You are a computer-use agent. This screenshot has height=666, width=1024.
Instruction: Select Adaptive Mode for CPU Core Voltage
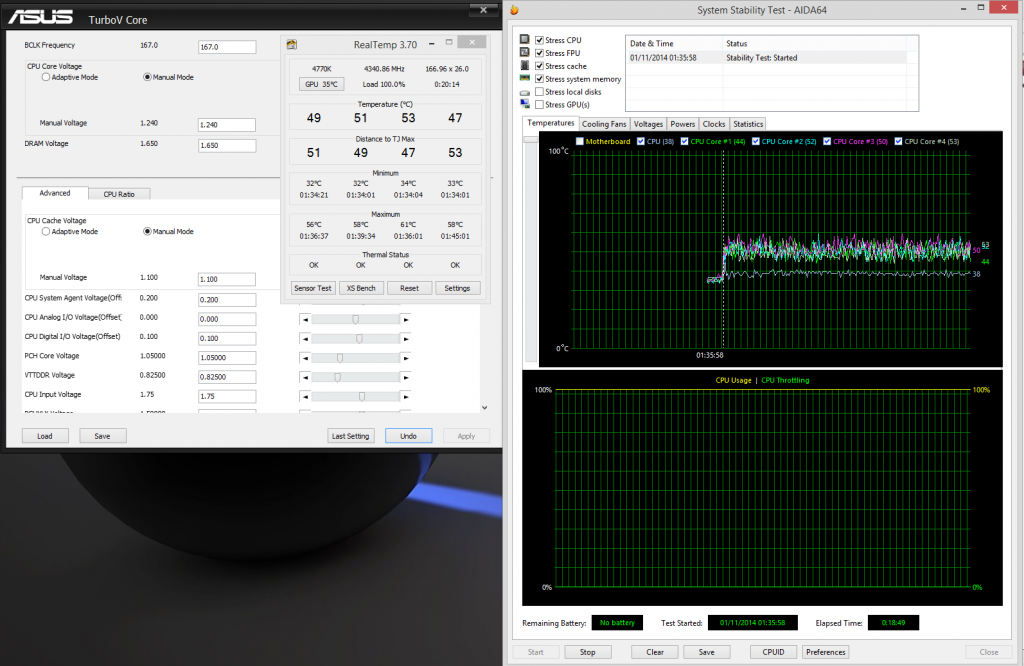click(46, 77)
